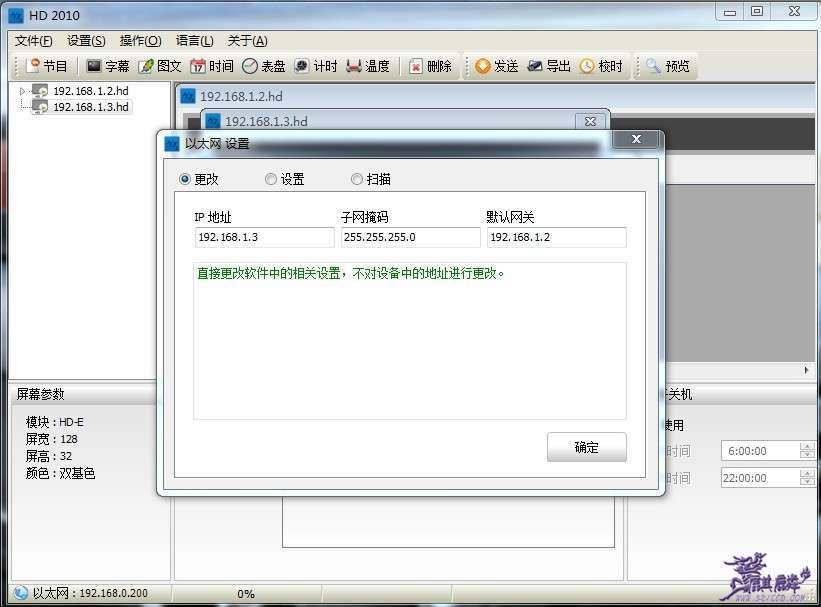Click the 删除 (Delete) toolbar icon

pyautogui.click(x=416, y=66)
